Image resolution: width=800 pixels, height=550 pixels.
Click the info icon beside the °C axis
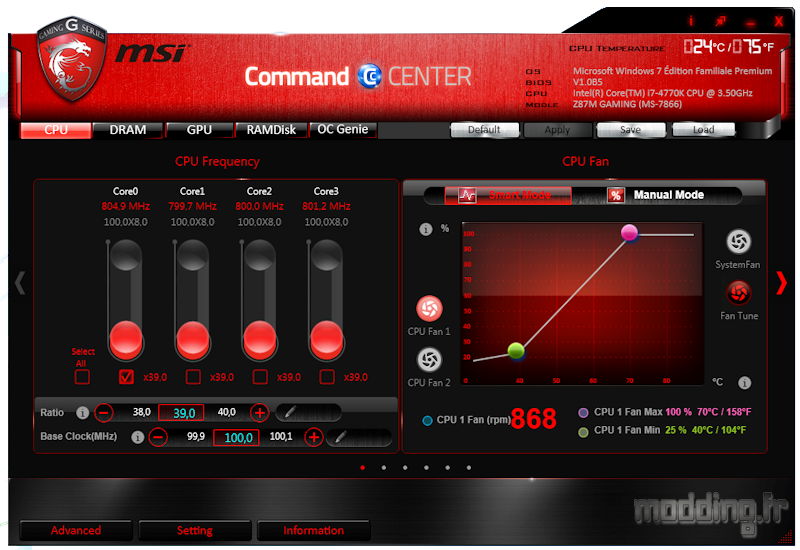[744, 383]
